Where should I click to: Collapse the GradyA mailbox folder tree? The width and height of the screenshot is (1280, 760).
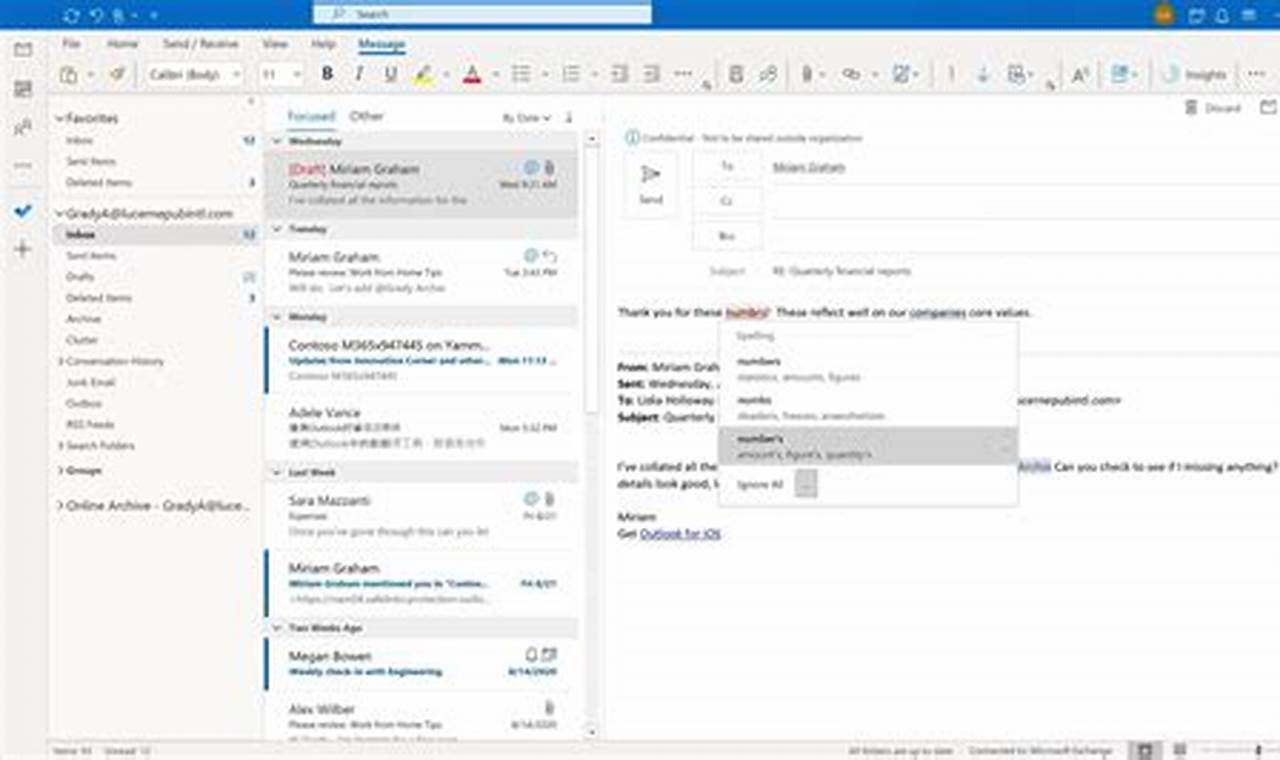point(59,213)
